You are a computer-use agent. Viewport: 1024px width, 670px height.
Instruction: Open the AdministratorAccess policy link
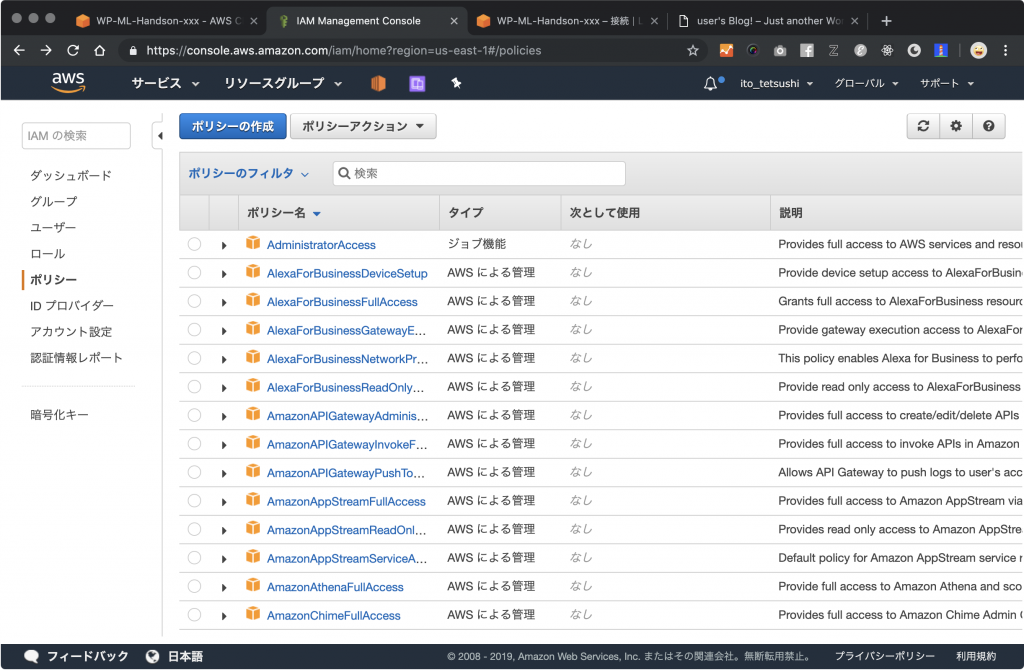click(321, 245)
